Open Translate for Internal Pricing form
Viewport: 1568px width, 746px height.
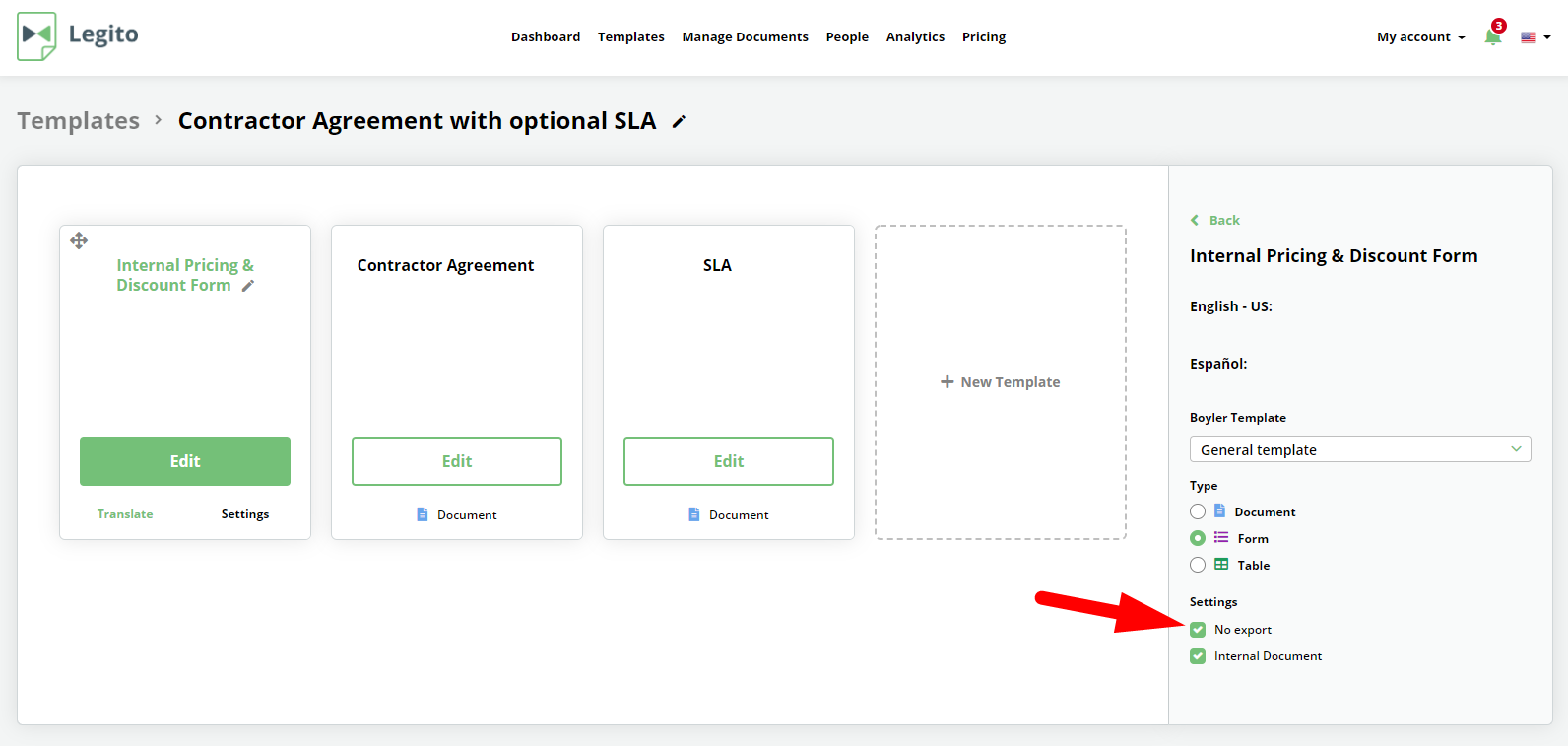[x=125, y=514]
